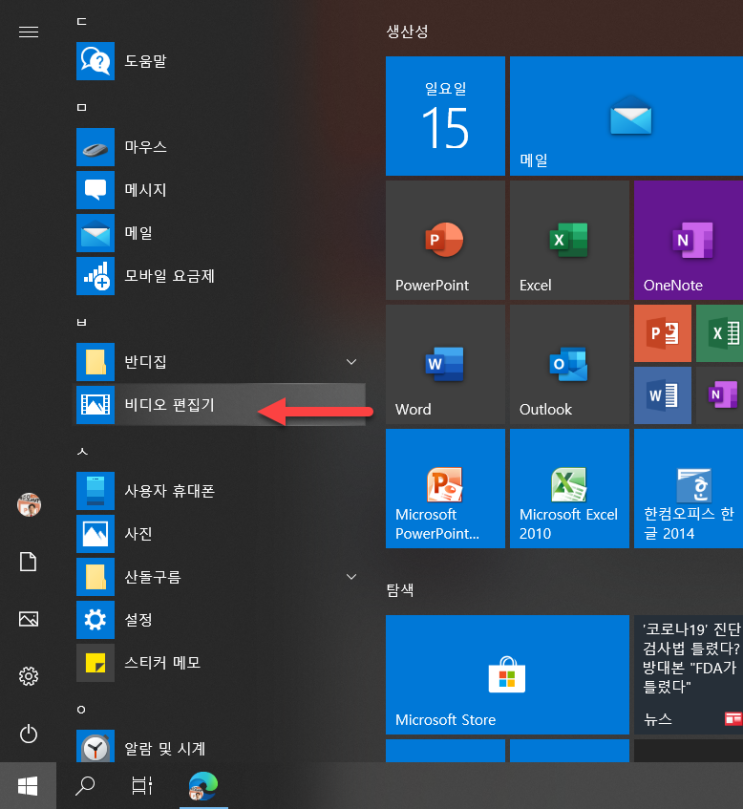743x809 pixels.
Task: Launch the Word tile
Action: (445, 364)
